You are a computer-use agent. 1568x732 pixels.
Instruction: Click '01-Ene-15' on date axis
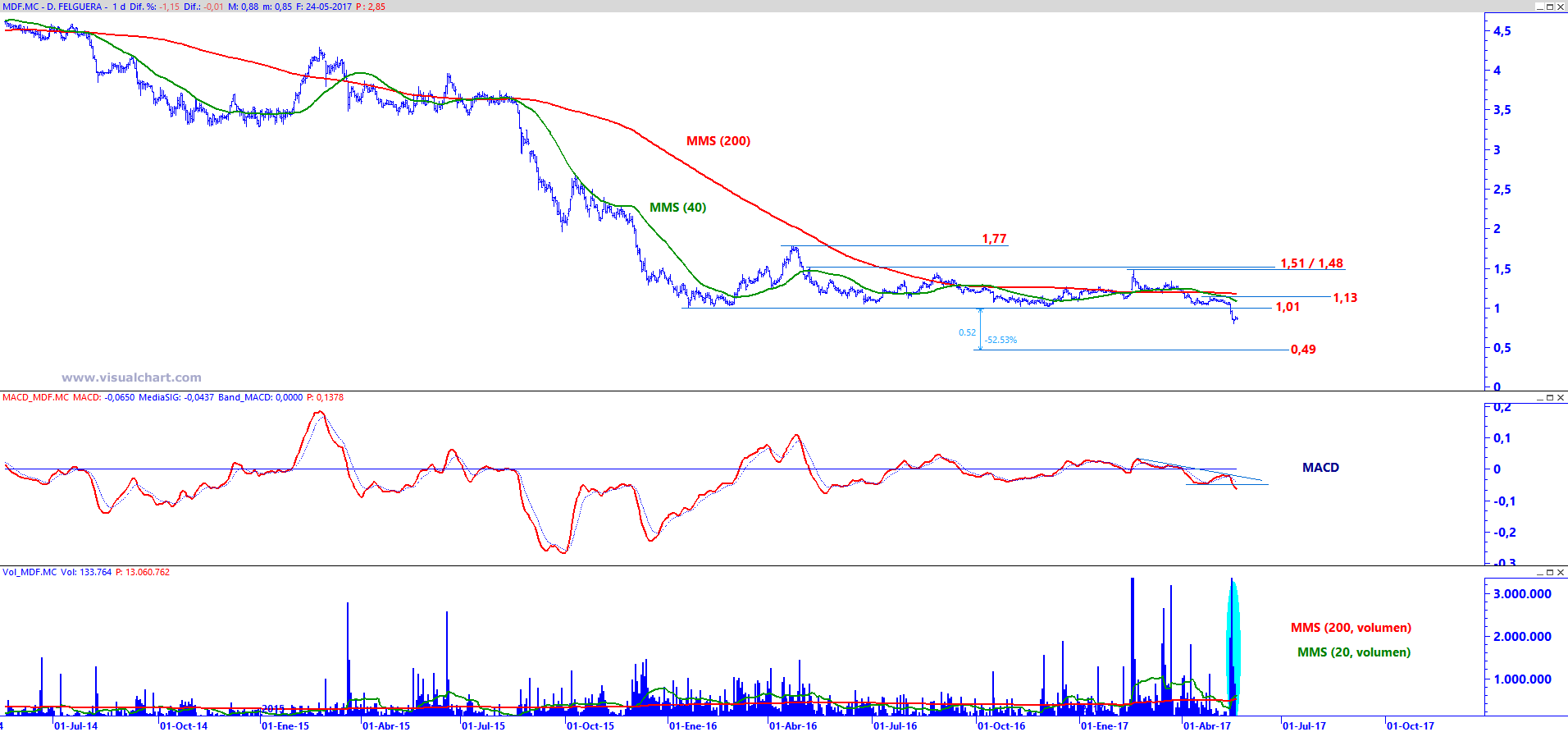[285, 725]
